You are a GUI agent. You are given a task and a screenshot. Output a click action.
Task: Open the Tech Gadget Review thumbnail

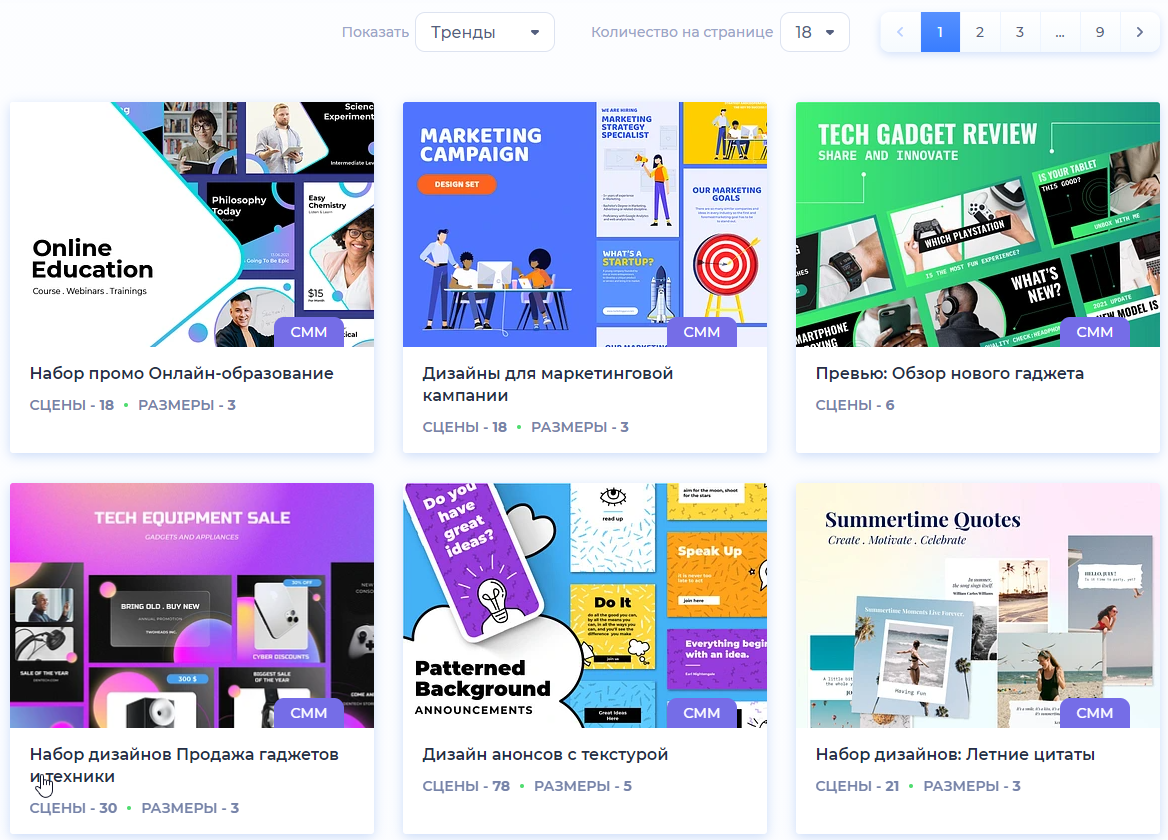(x=978, y=224)
